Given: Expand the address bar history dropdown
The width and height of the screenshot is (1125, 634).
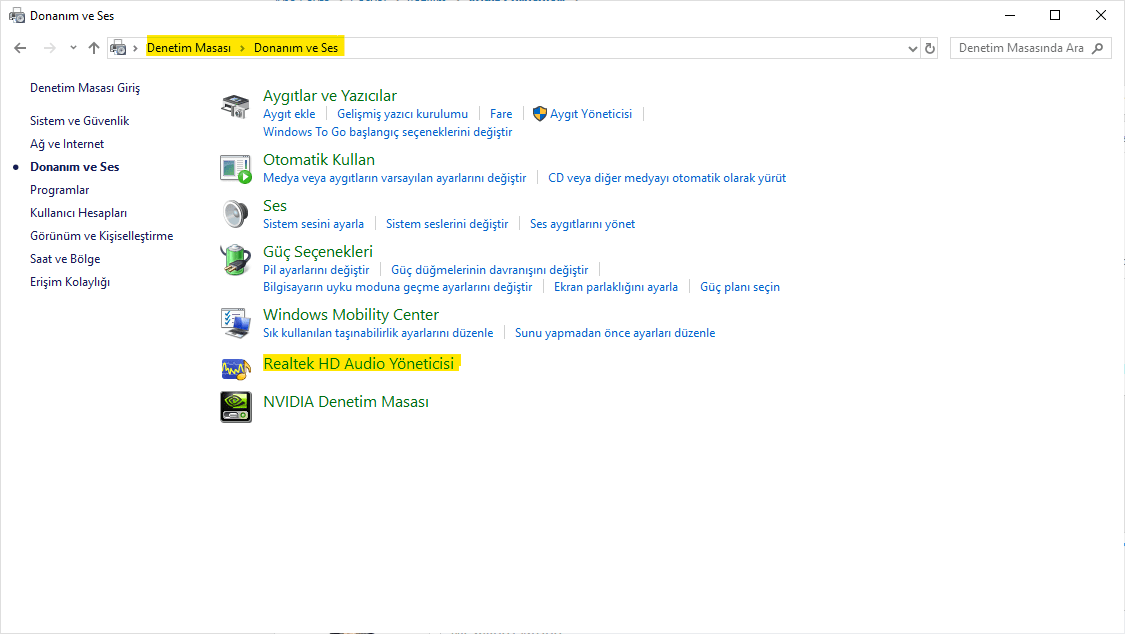Looking at the screenshot, I should point(913,48).
